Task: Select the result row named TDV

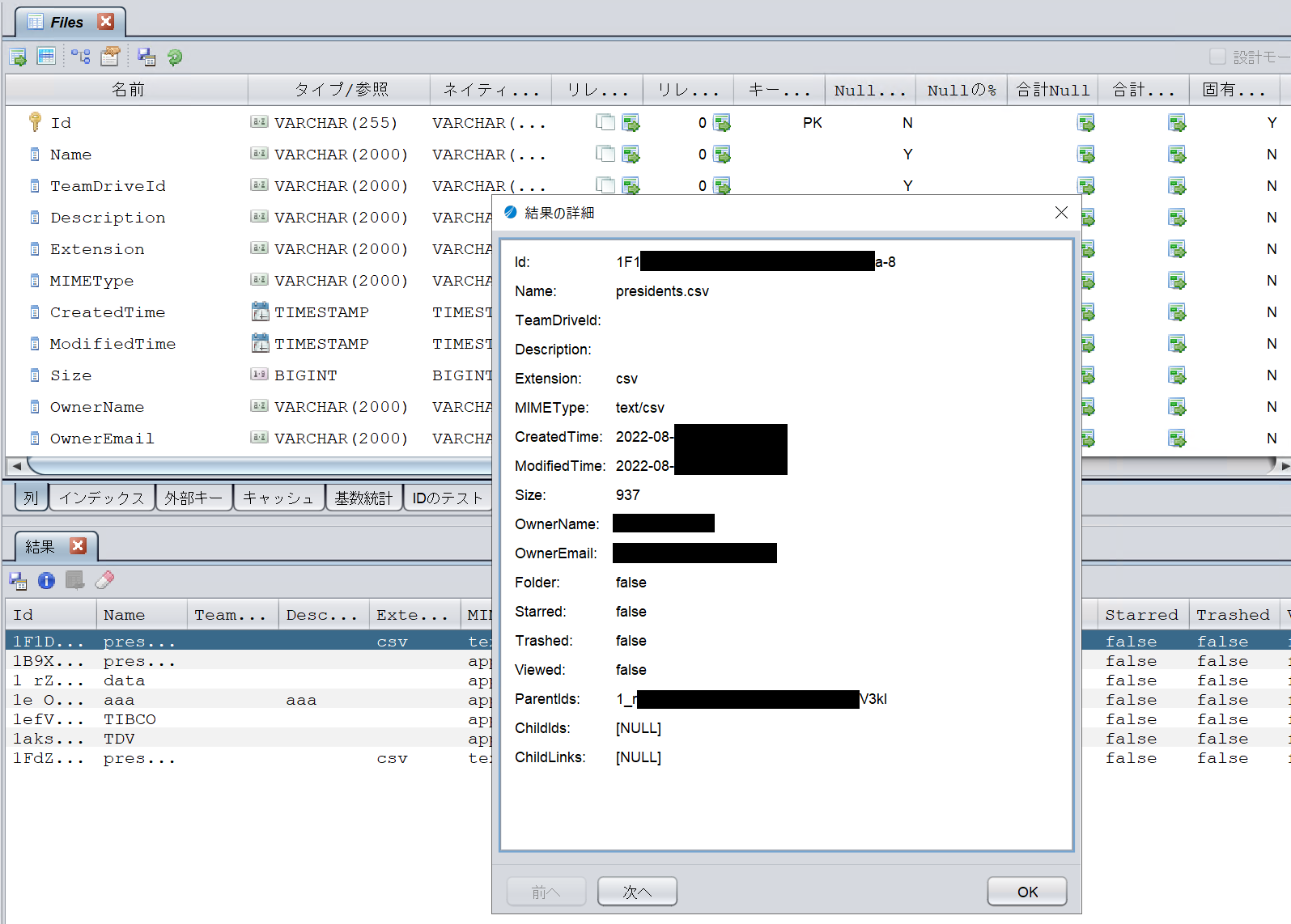Action: pyautogui.click(x=248, y=739)
